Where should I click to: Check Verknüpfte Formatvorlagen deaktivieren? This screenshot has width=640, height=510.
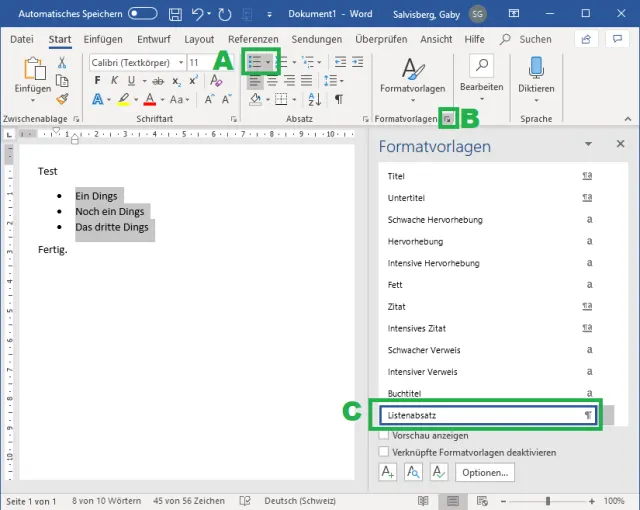(x=385, y=452)
